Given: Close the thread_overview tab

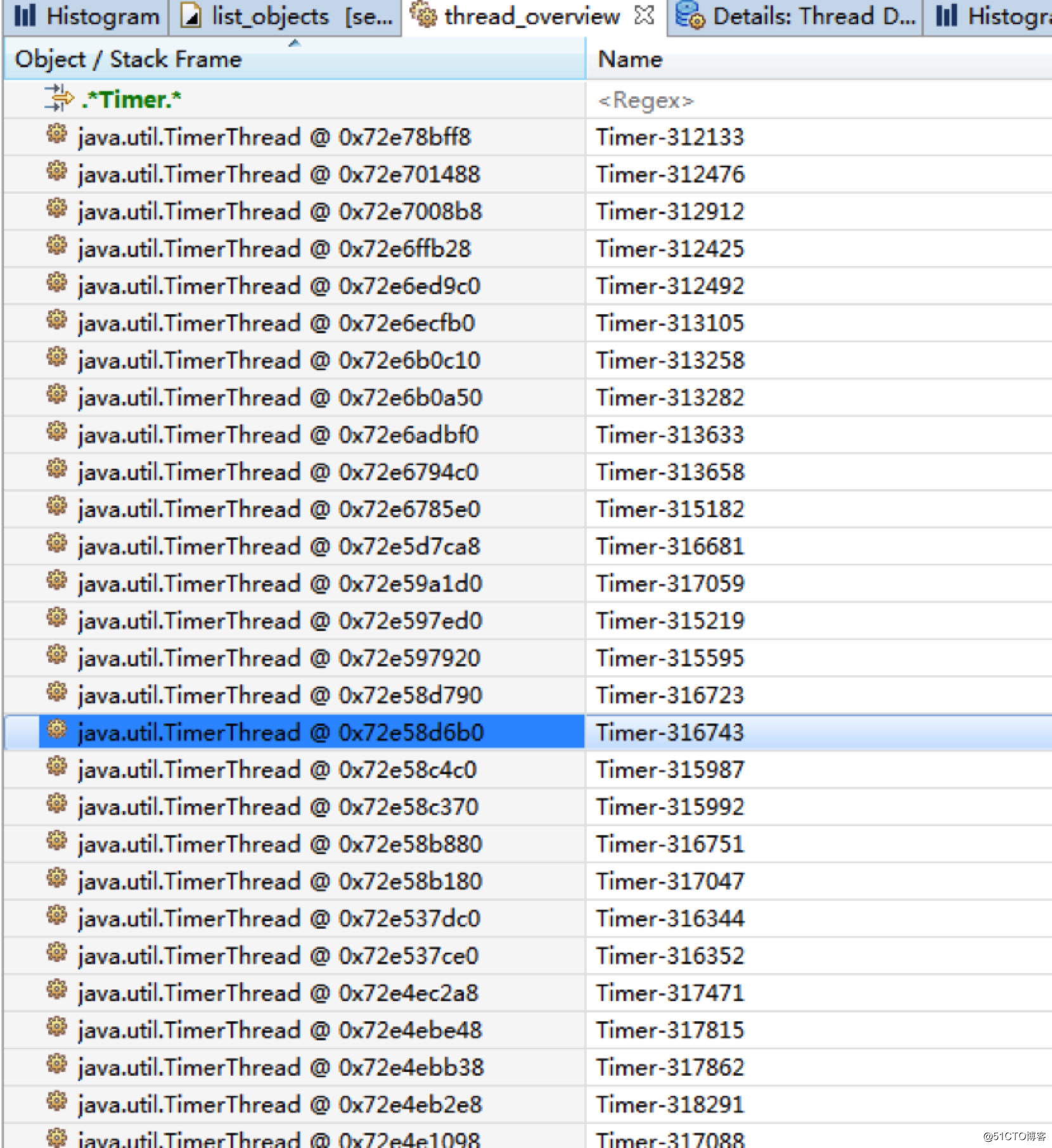Looking at the screenshot, I should point(643,15).
